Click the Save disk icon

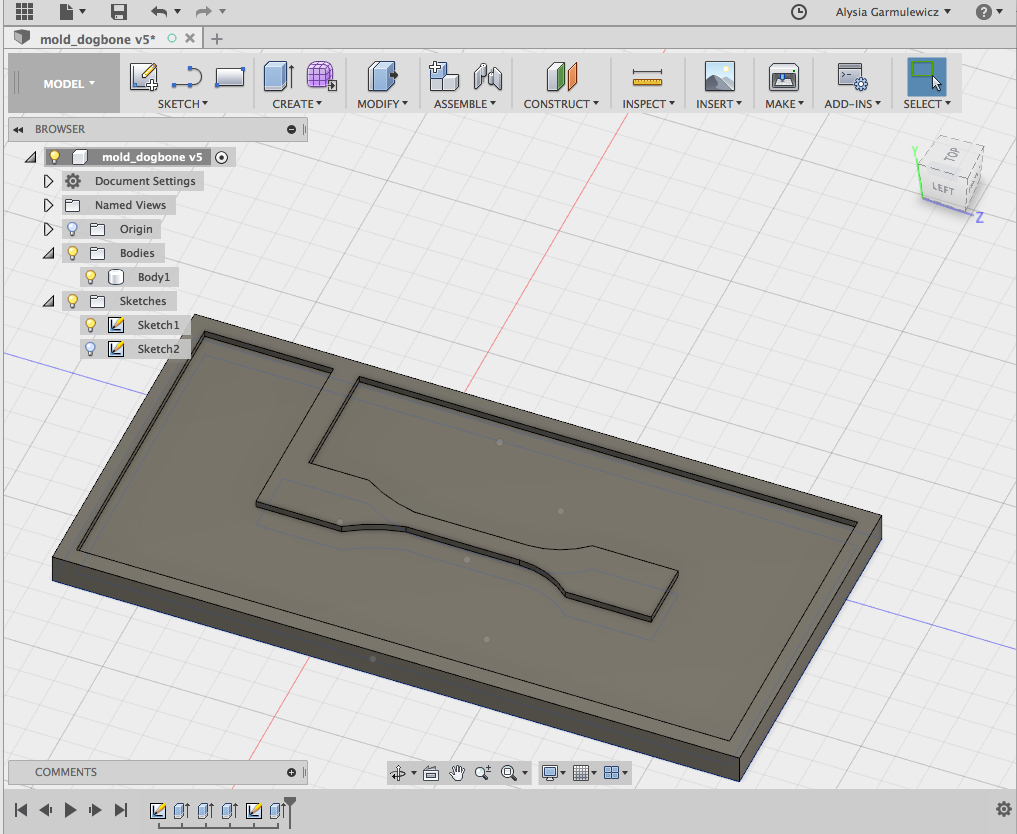(x=118, y=11)
